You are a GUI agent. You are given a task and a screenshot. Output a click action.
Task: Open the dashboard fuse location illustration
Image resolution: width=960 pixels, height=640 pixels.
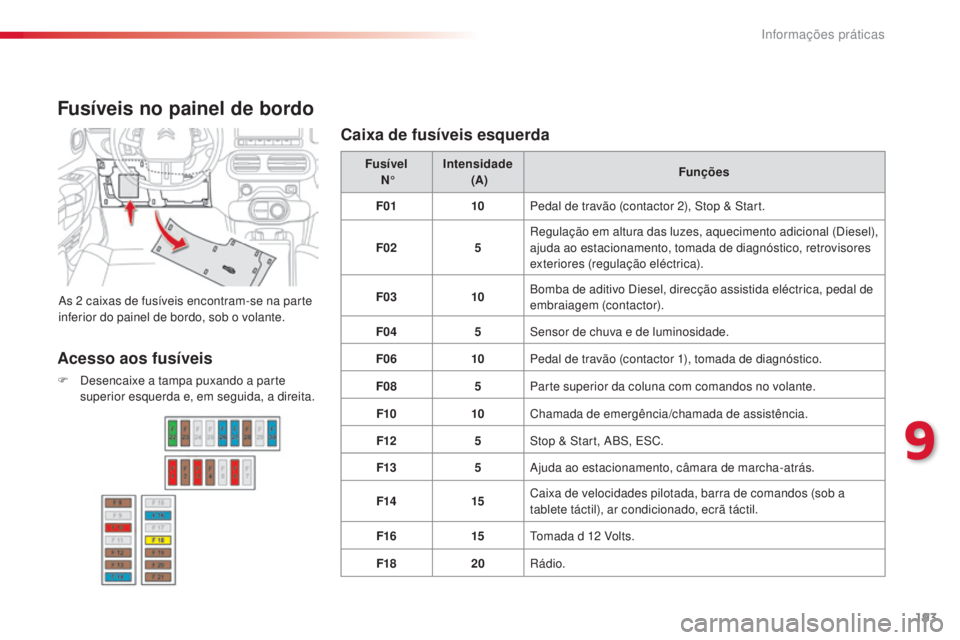[x=188, y=207]
